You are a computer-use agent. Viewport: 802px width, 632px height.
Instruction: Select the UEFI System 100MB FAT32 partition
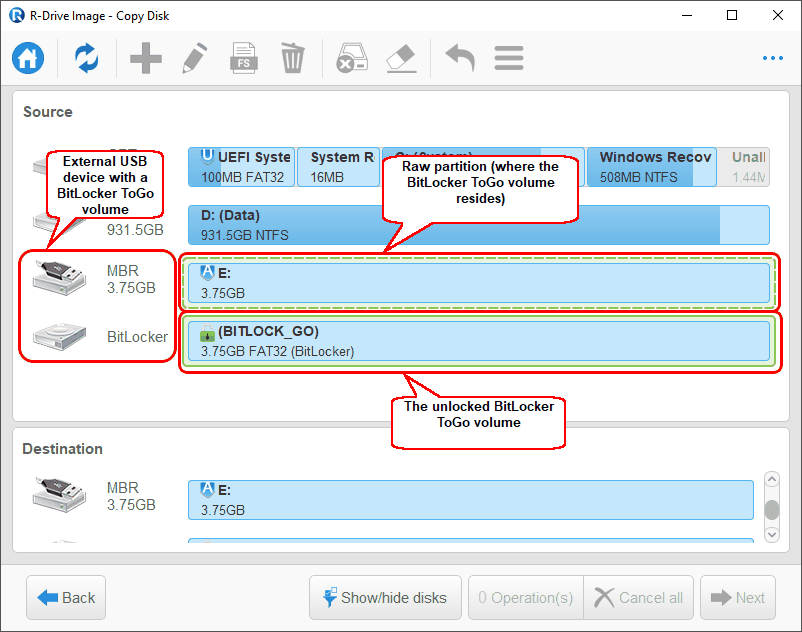click(x=241, y=167)
